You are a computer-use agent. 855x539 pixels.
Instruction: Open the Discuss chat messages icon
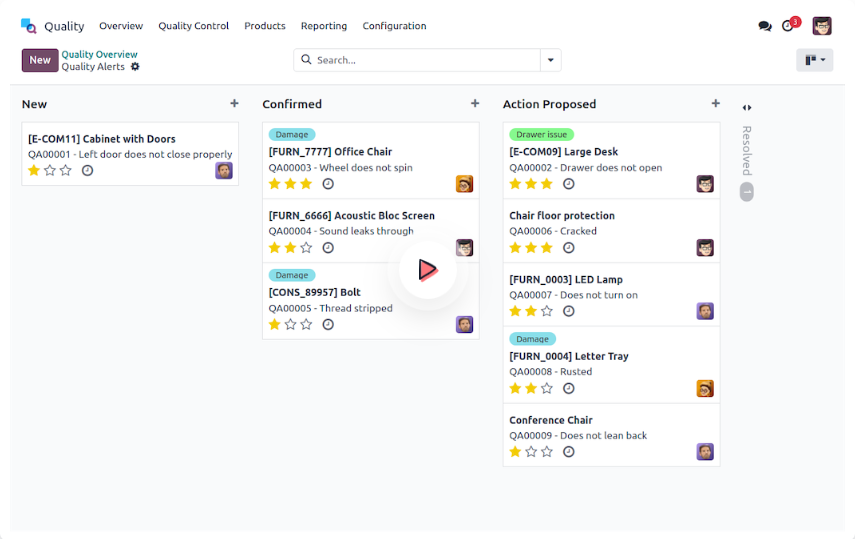765,26
